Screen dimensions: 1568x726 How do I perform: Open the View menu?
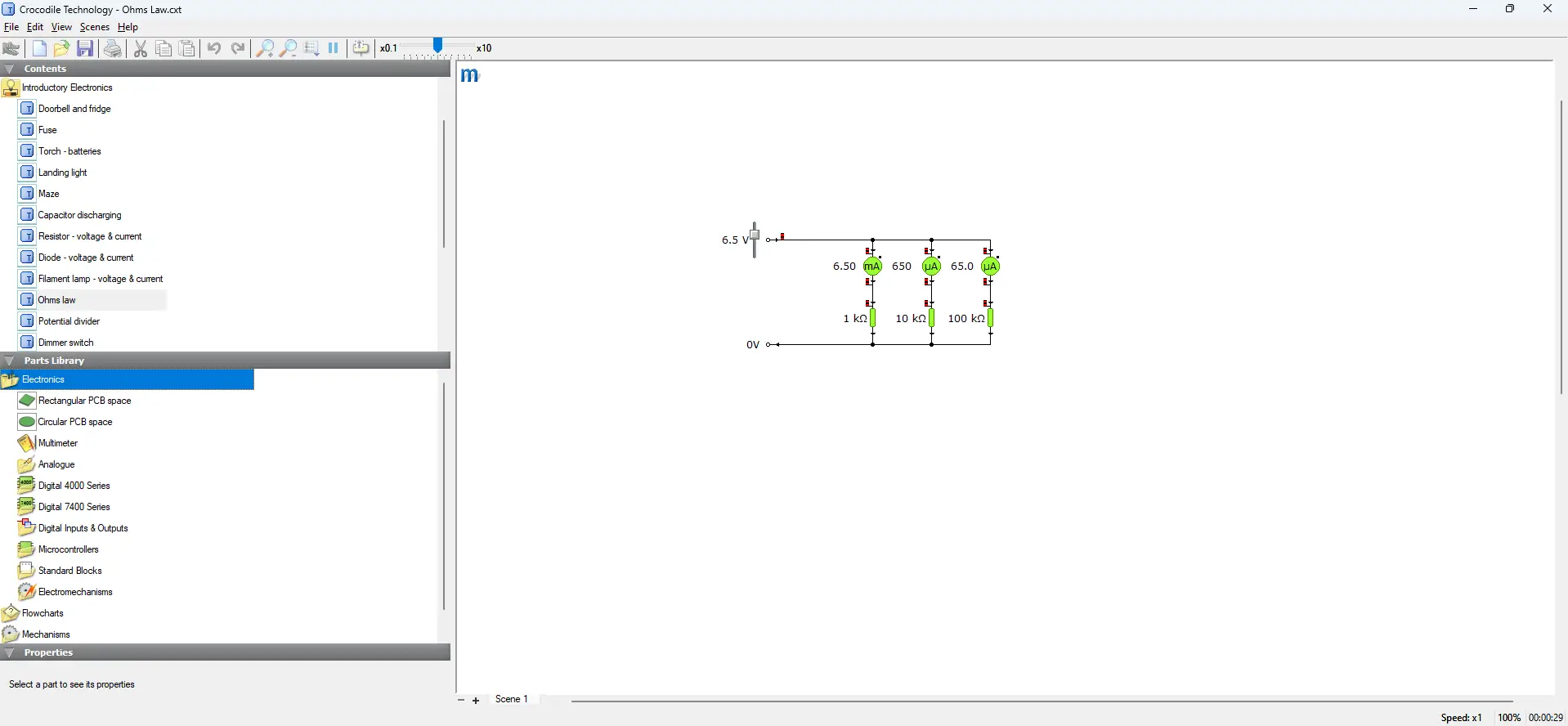(61, 27)
